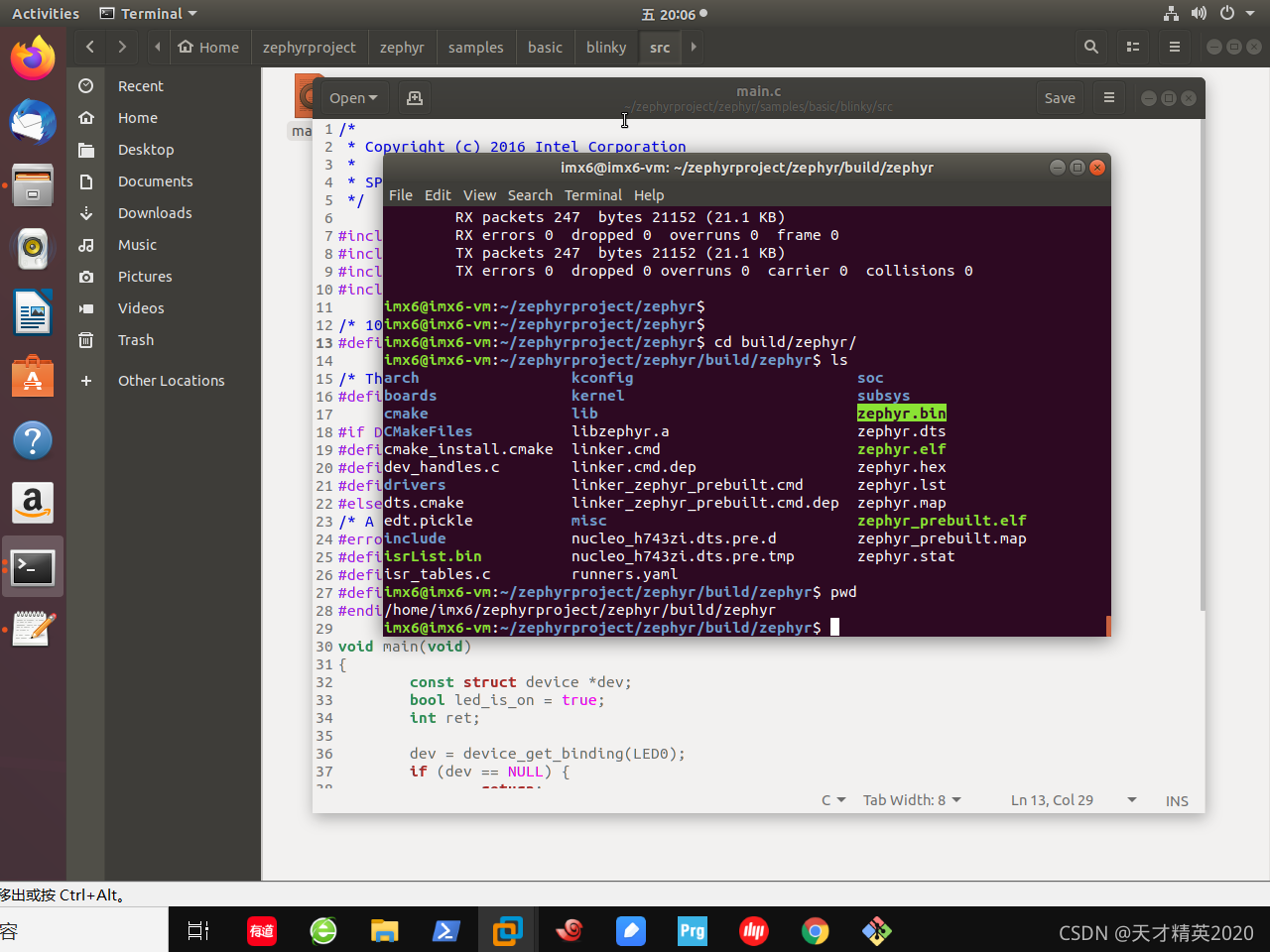Open the Edit menu in terminal

point(438,195)
